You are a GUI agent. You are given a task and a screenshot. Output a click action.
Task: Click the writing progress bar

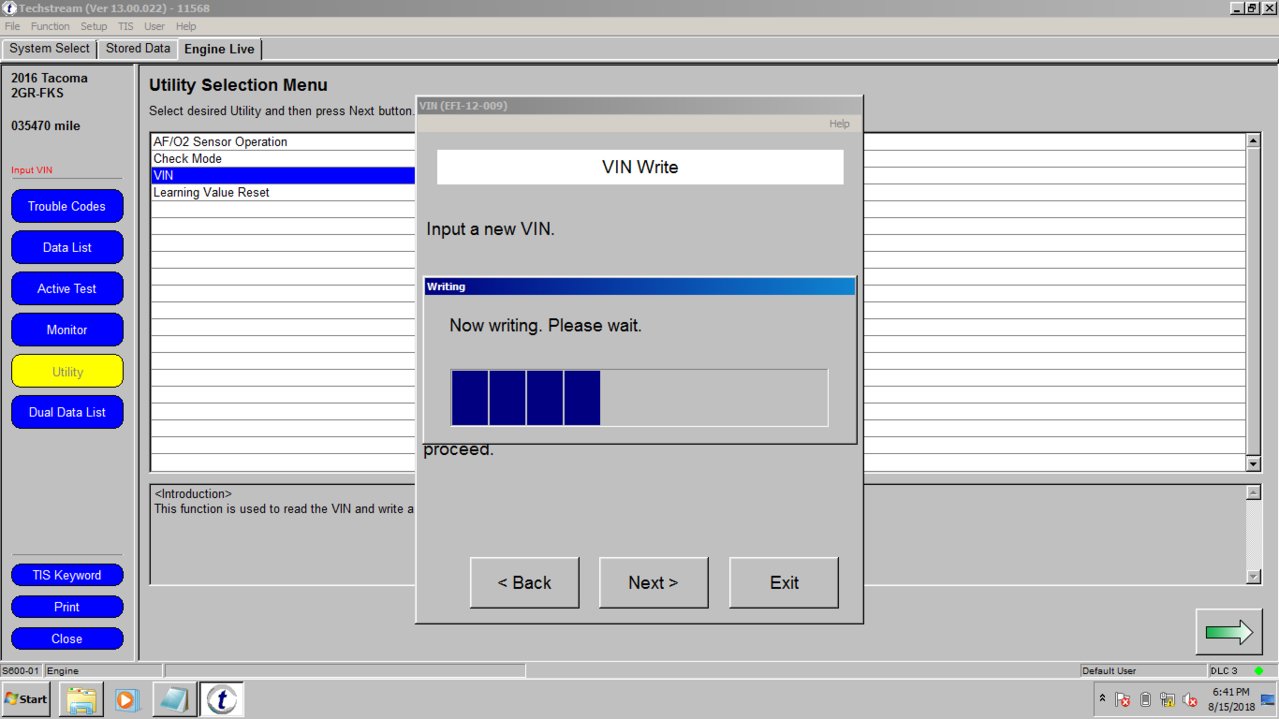pos(639,398)
